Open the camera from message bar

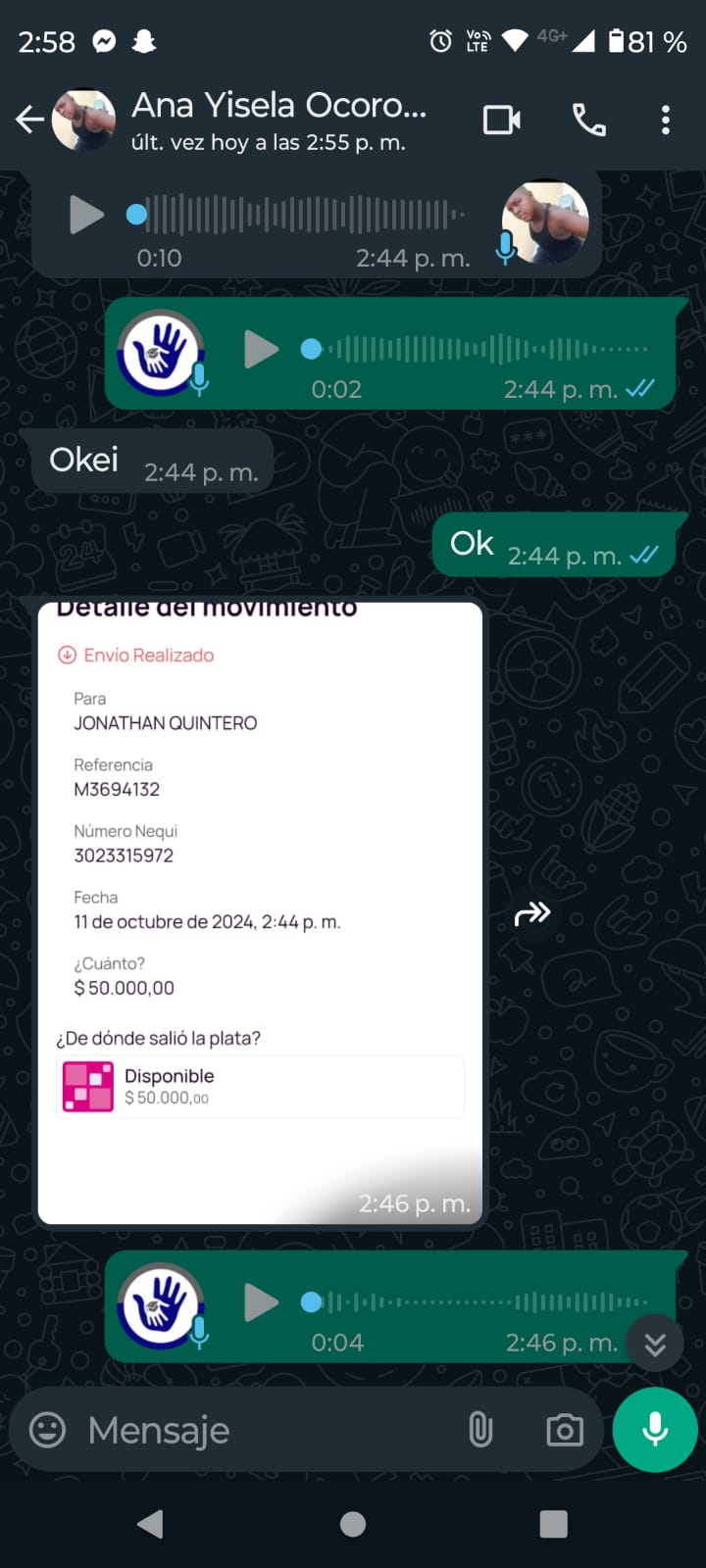coord(565,1430)
